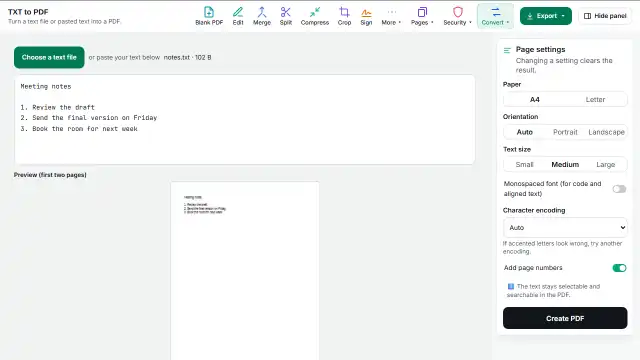Open the Sign tool

point(366,16)
